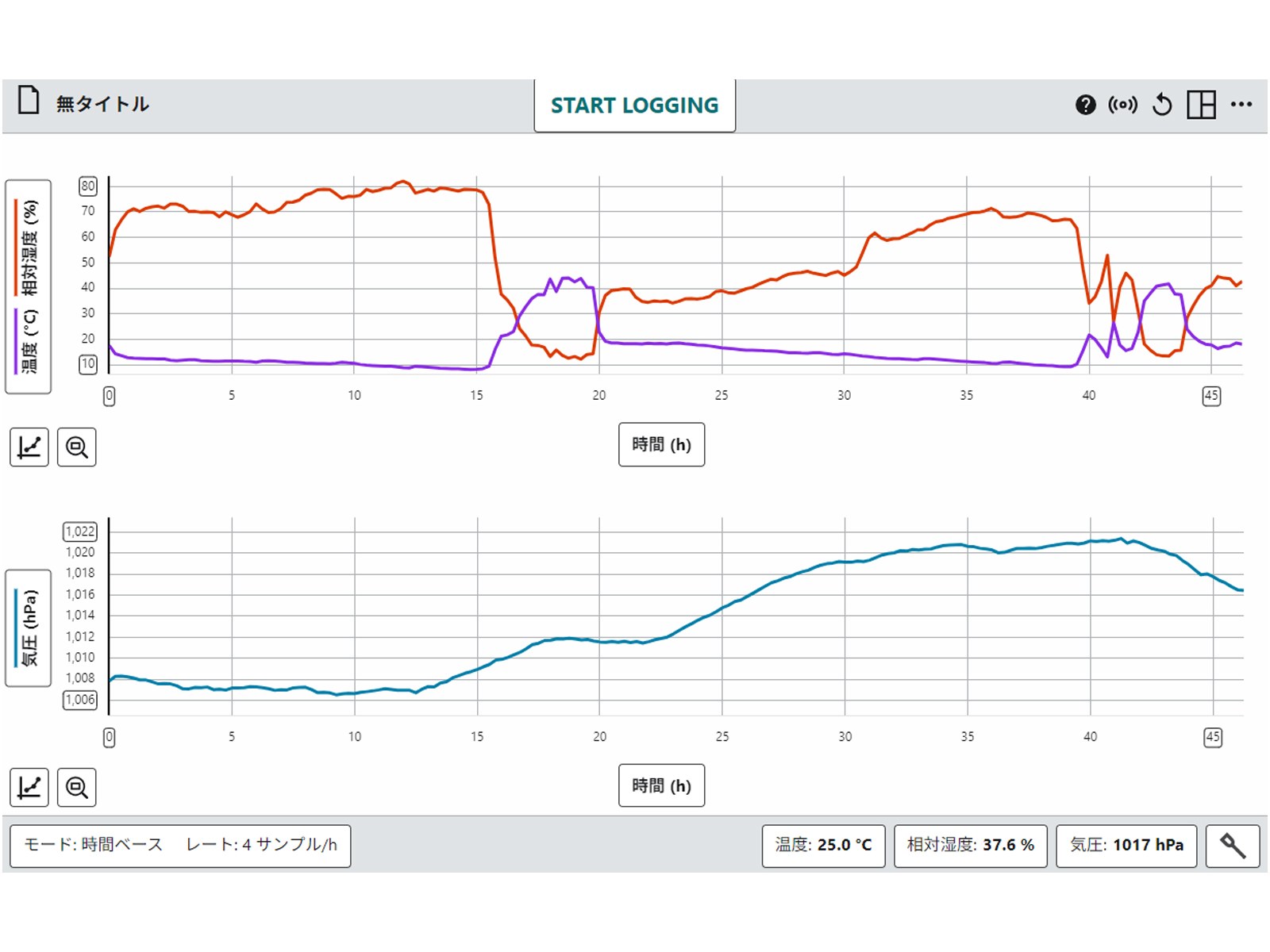1270x952 pixels.
Task: Open the 気圧 (hPa) y-axis selector
Action: pos(29,628)
